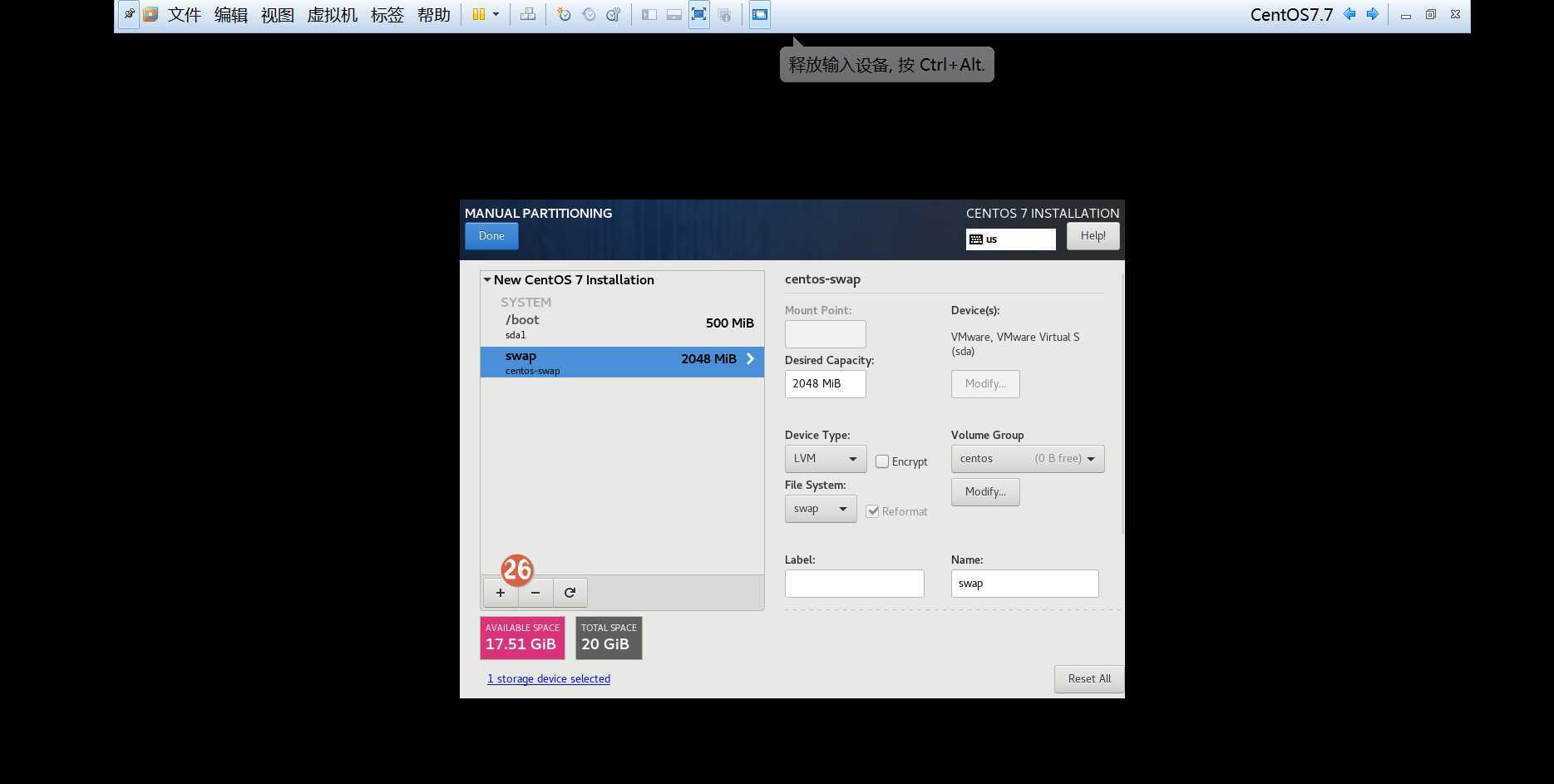This screenshot has height=784, width=1554.
Task: Click the console view icon
Action: 760,14
